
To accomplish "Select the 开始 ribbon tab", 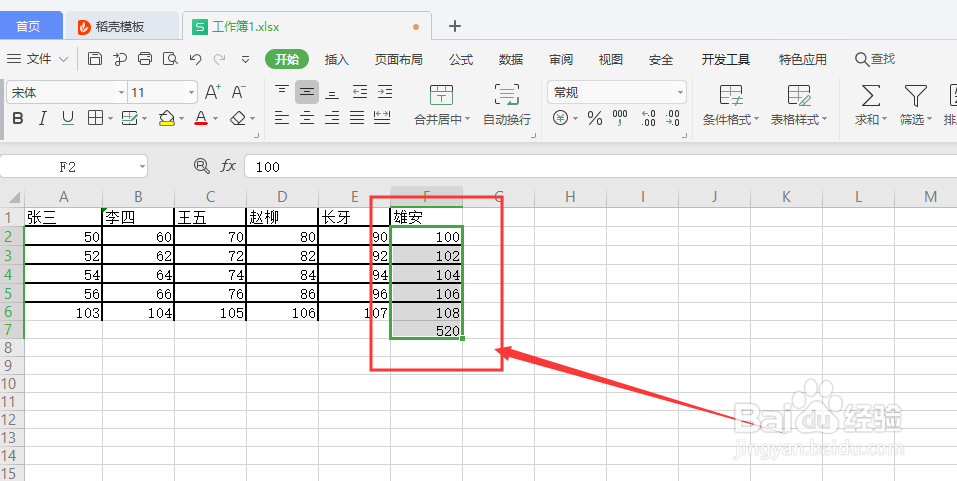I will point(287,59).
